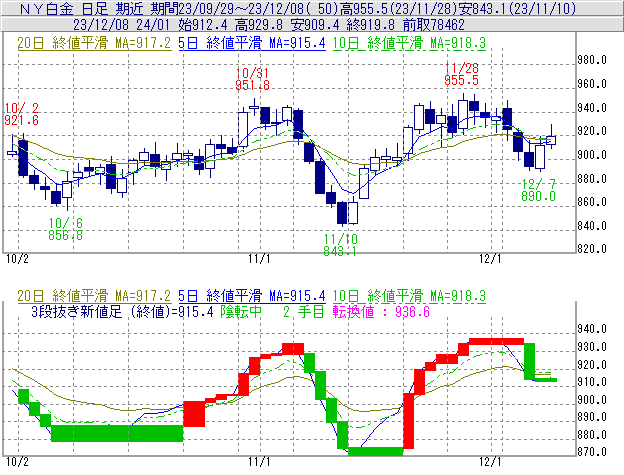
Task: Click the '11/28 955.5' peak label
Action: tap(462, 74)
